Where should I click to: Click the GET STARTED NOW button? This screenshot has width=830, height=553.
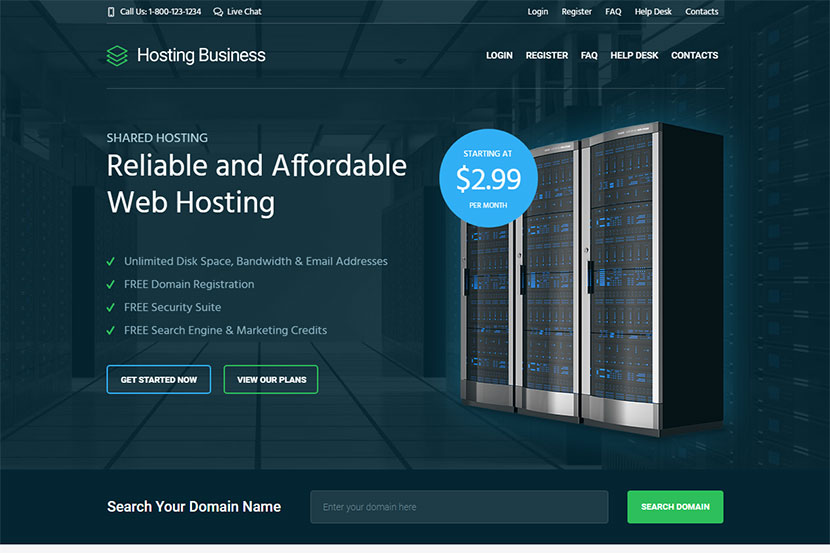pos(159,379)
